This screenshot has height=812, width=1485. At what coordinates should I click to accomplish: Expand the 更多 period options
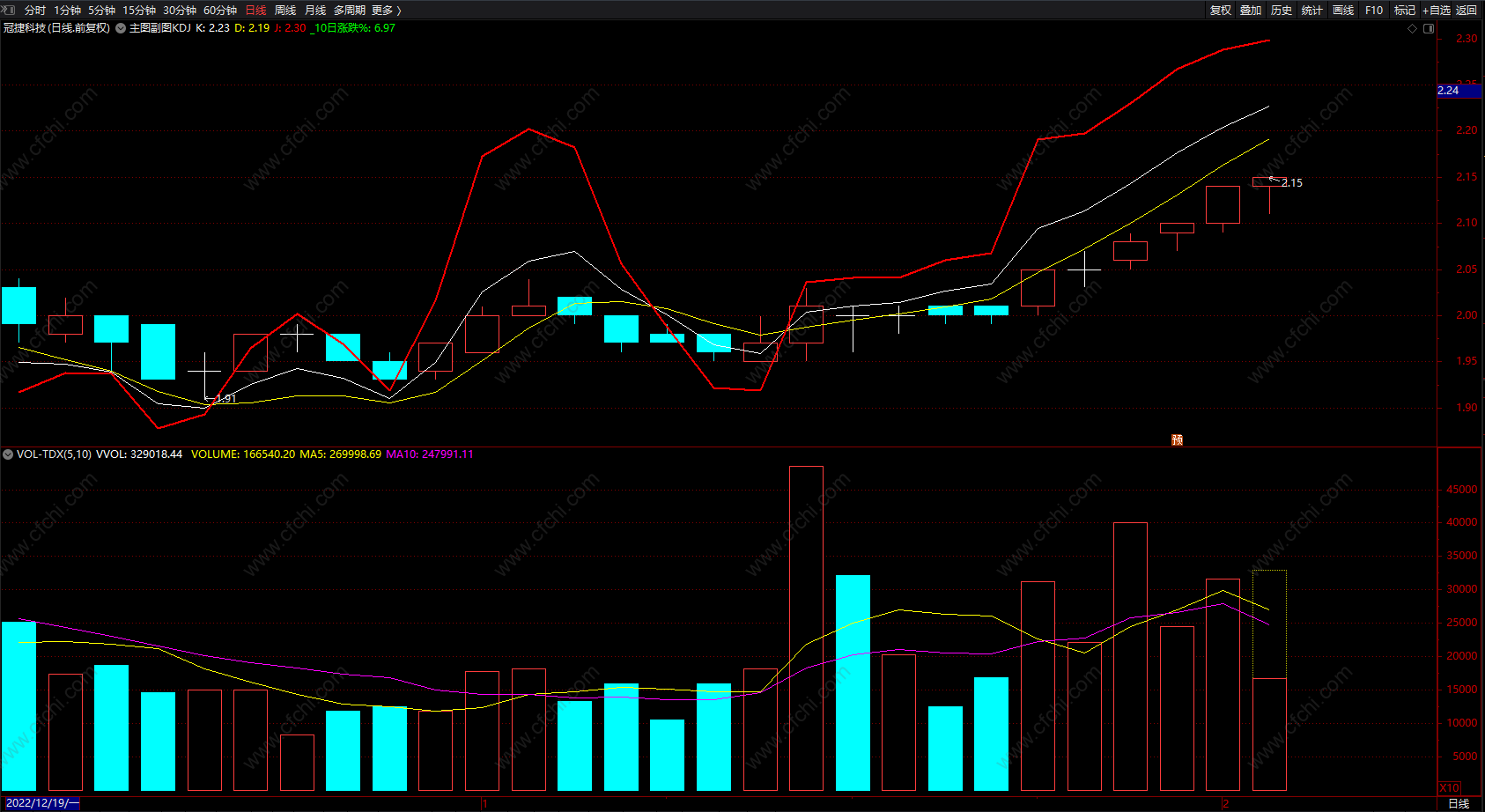(x=387, y=11)
